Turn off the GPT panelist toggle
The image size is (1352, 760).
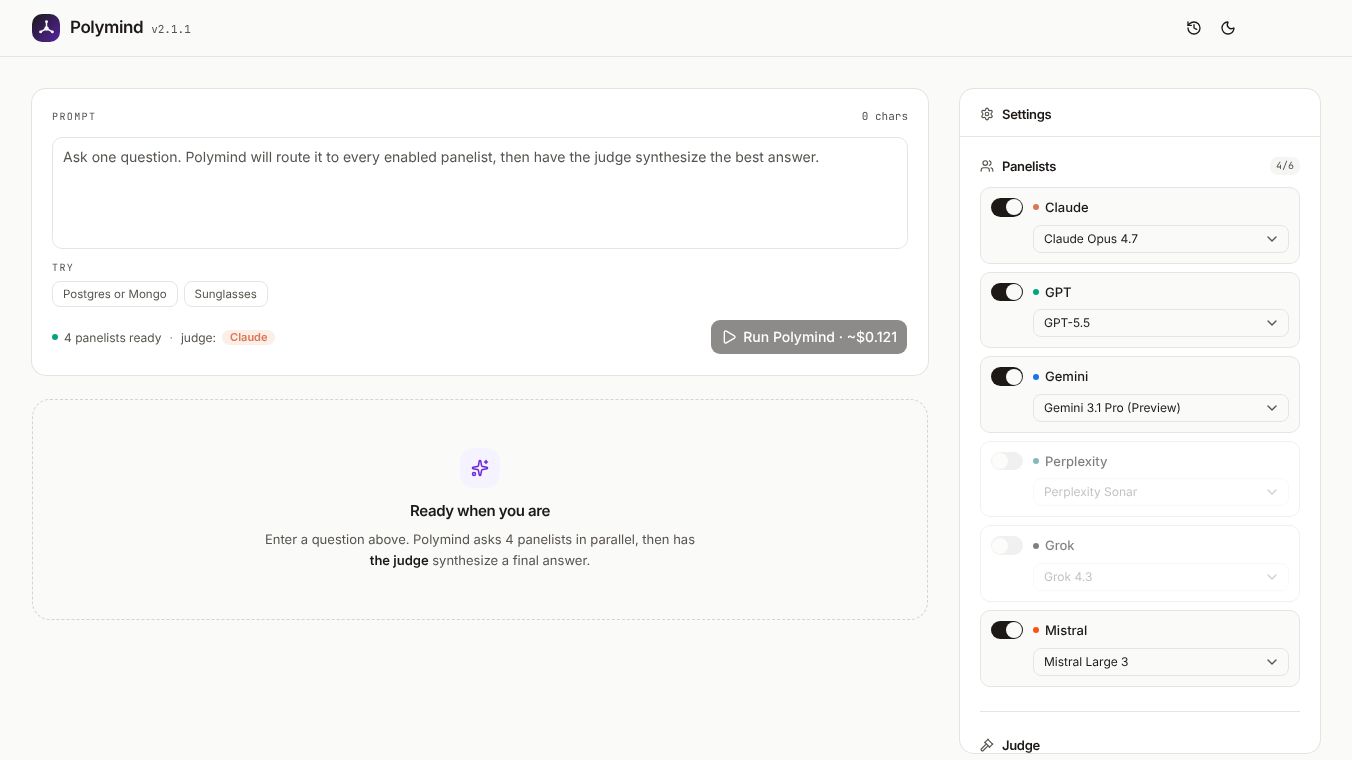(x=1007, y=292)
